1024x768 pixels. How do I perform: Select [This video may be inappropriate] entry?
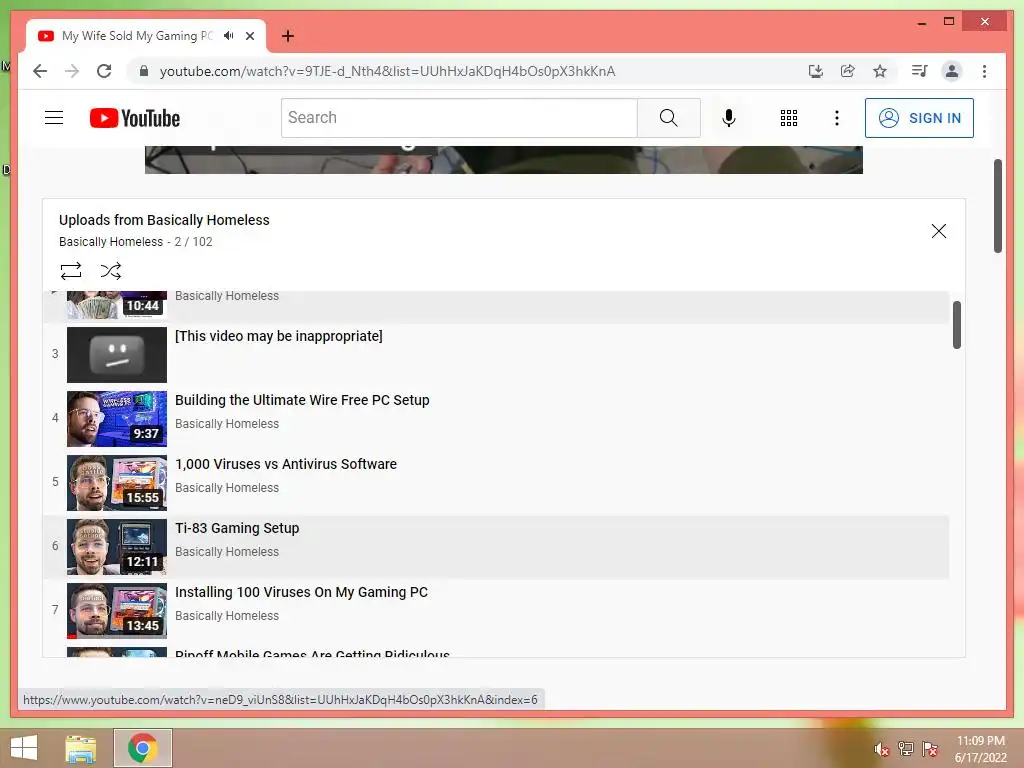tap(279, 336)
